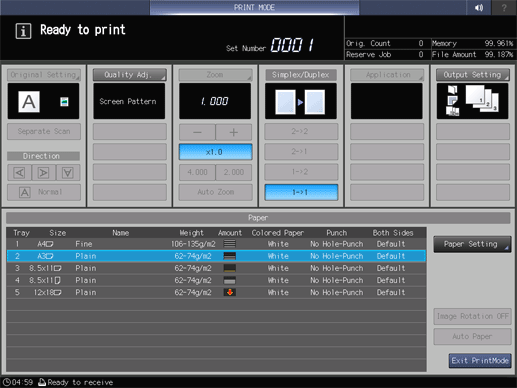Click the Colored Paper column header
This screenshot has width=517, height=388.
(x=278, y=233)
